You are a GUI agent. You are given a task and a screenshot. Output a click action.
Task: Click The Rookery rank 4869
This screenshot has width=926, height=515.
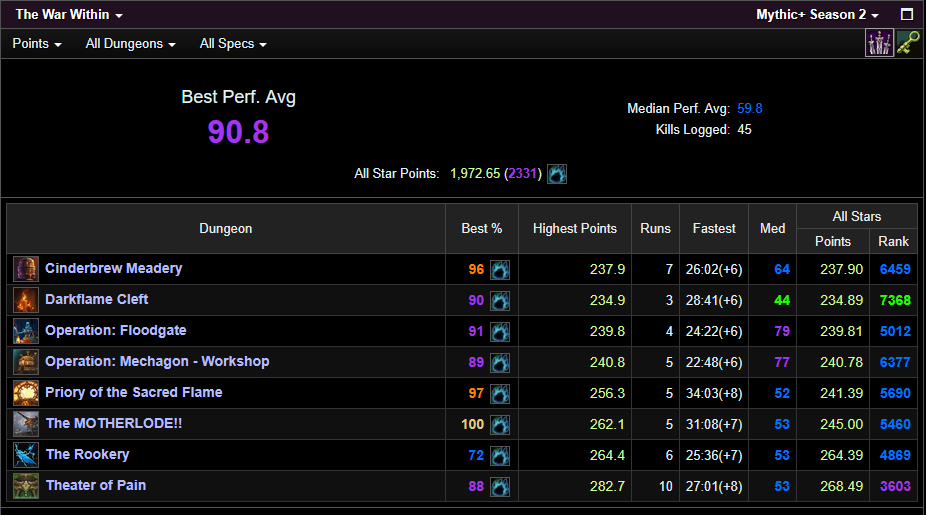coord(895,455)
